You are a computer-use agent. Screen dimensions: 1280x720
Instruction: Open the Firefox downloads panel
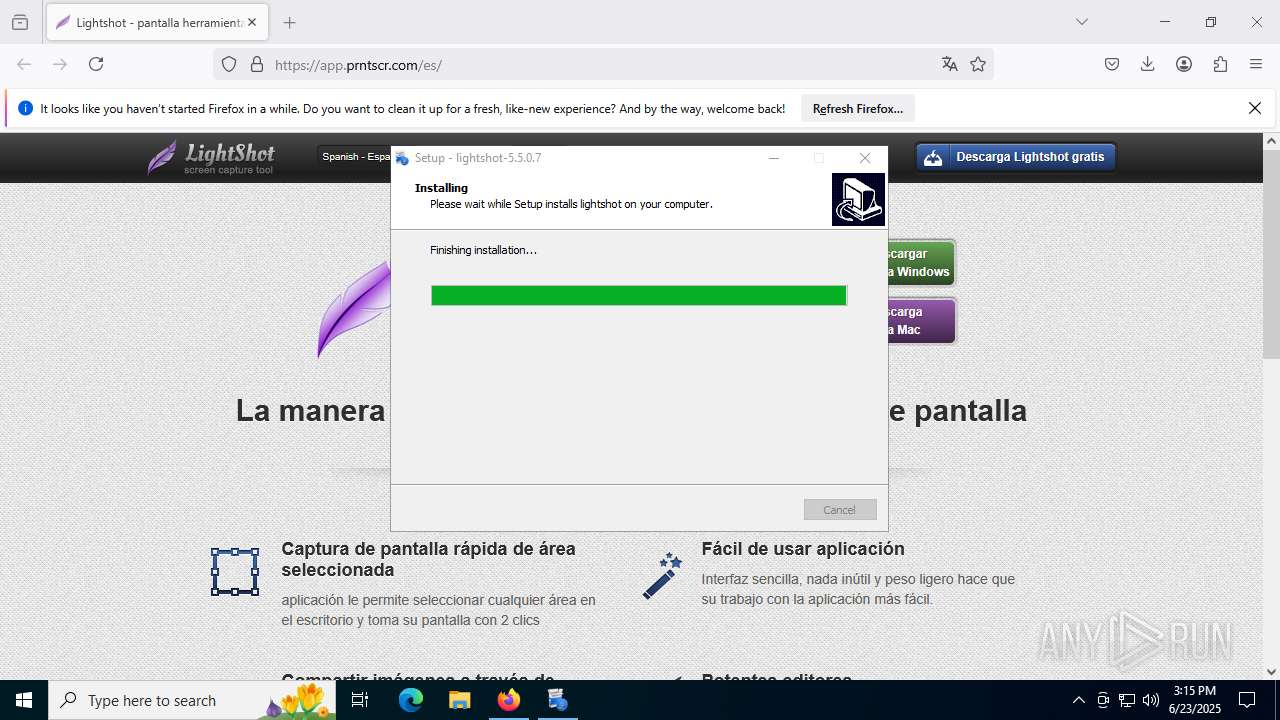1148,64
